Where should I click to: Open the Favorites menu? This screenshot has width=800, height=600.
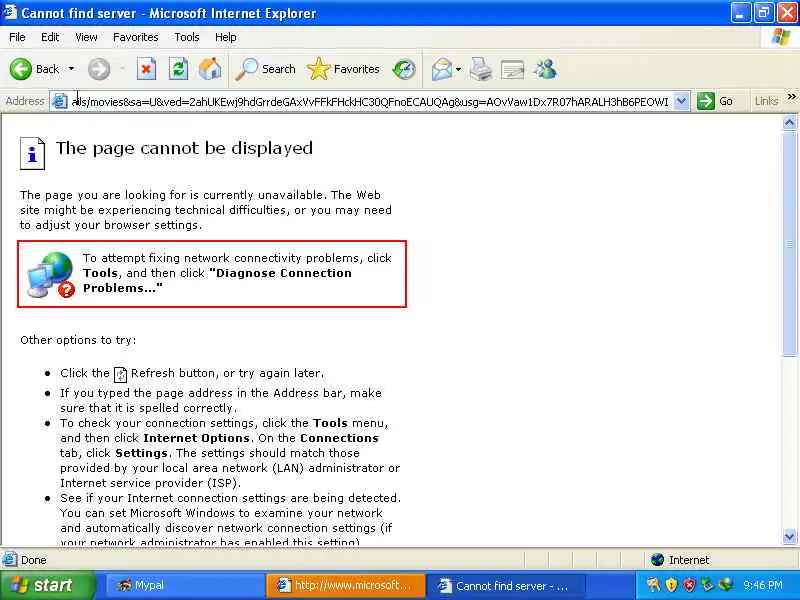tap(136, 37)
